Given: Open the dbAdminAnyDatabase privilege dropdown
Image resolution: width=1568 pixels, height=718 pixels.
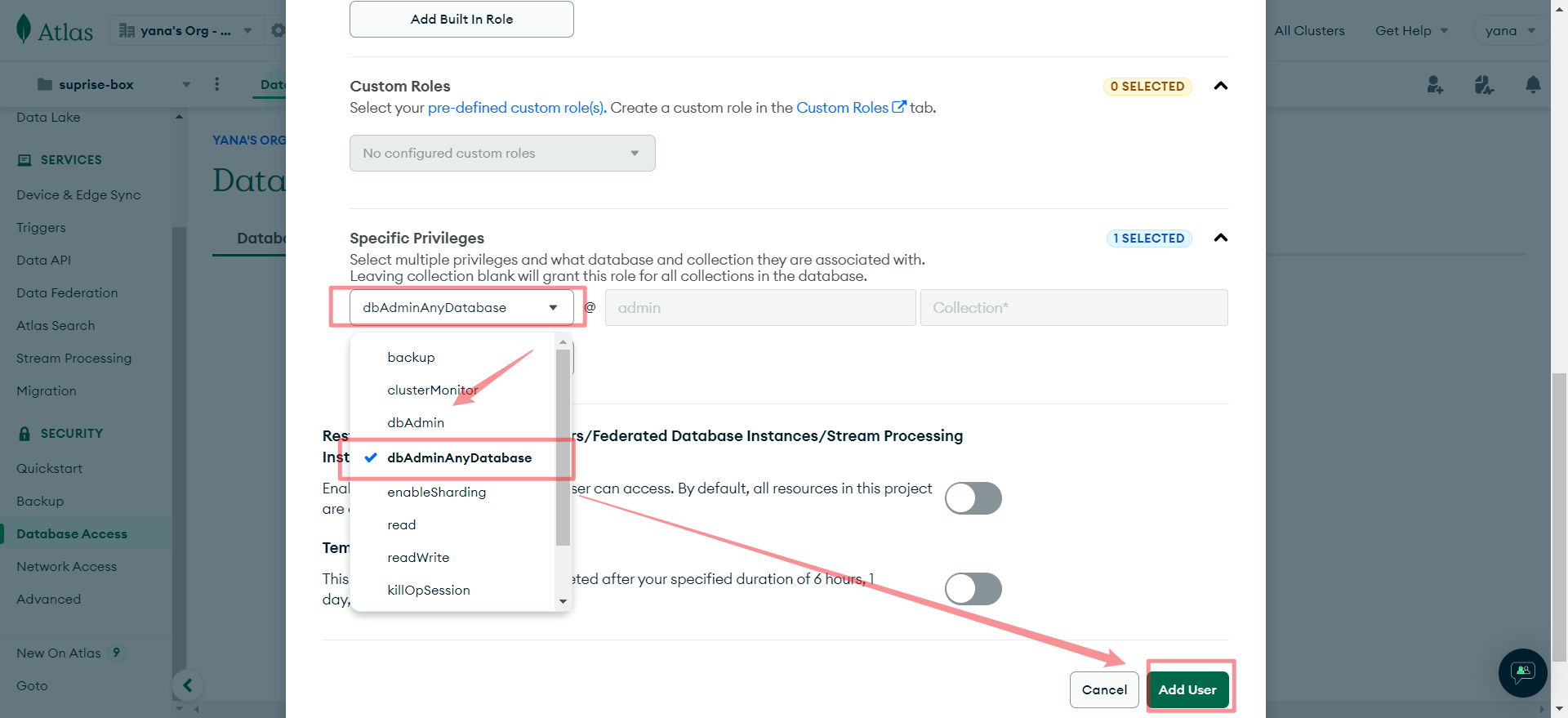Looking at the screenshot, I should pyautogui.click(x=461, y=308).
